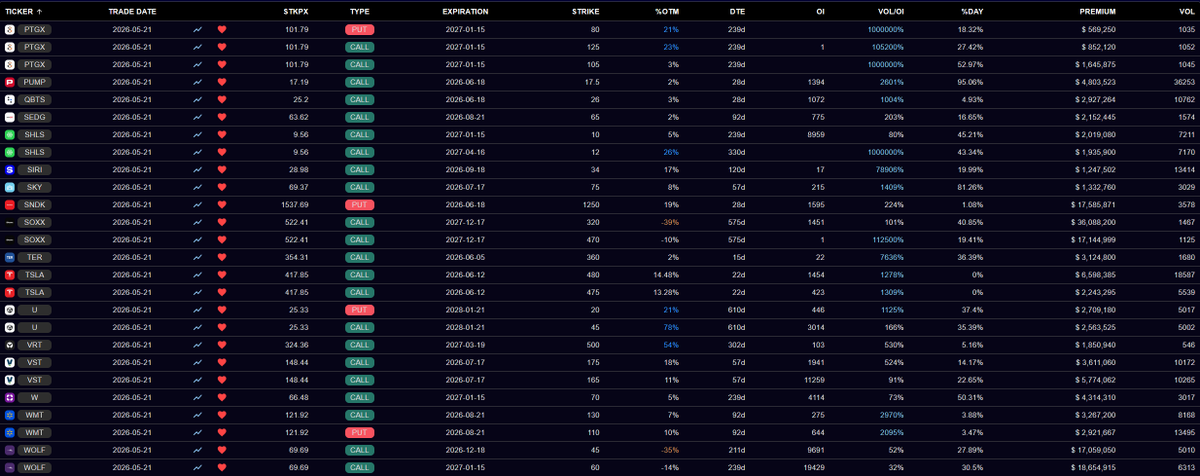Open the chart icon in the W row
The height and width of the screenshot is (476, 1200).
click(197, 397)
